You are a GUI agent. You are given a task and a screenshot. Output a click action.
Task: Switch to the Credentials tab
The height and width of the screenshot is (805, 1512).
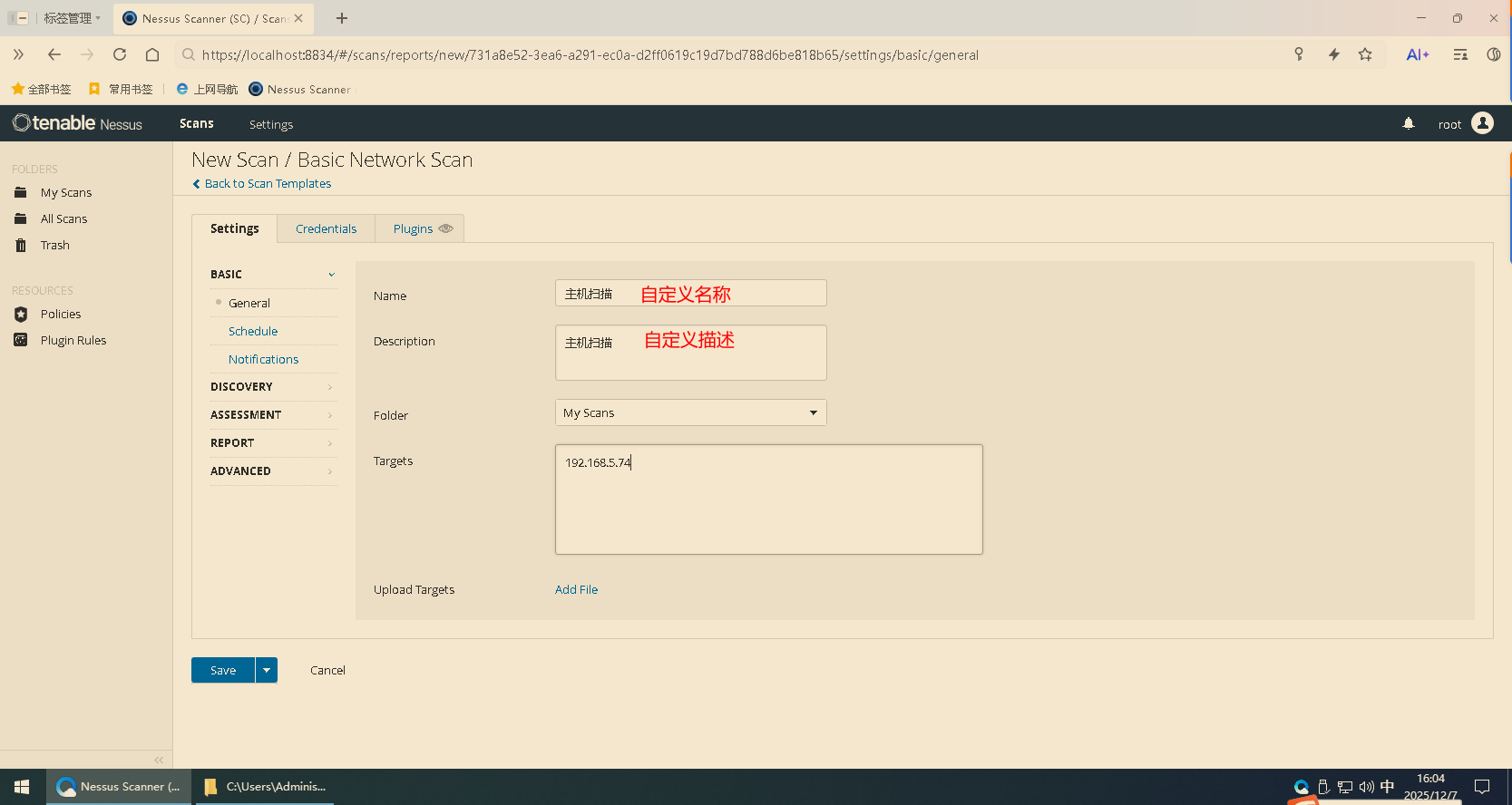tap(326, 228)
